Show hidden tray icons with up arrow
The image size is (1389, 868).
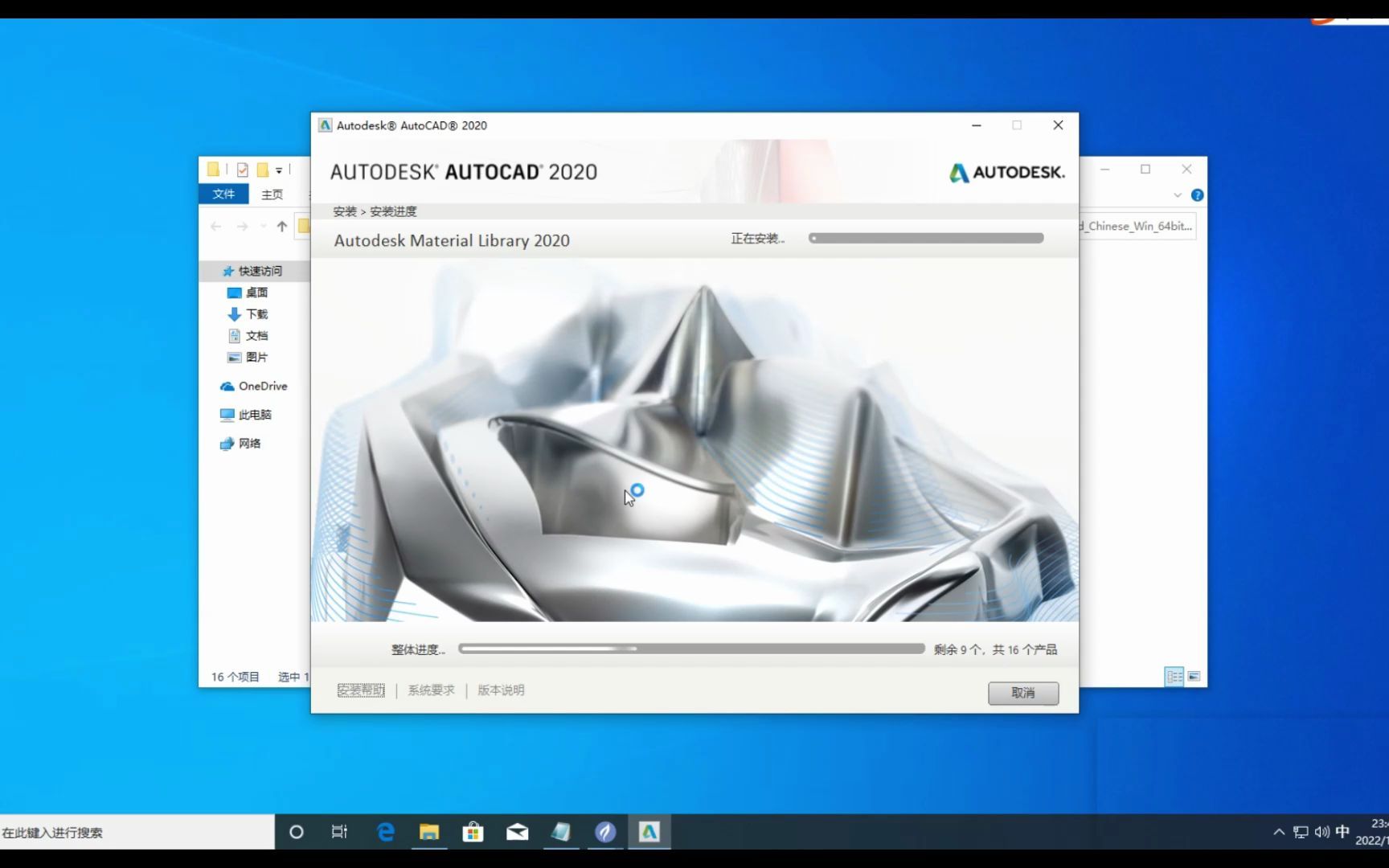coord(1279,833)
